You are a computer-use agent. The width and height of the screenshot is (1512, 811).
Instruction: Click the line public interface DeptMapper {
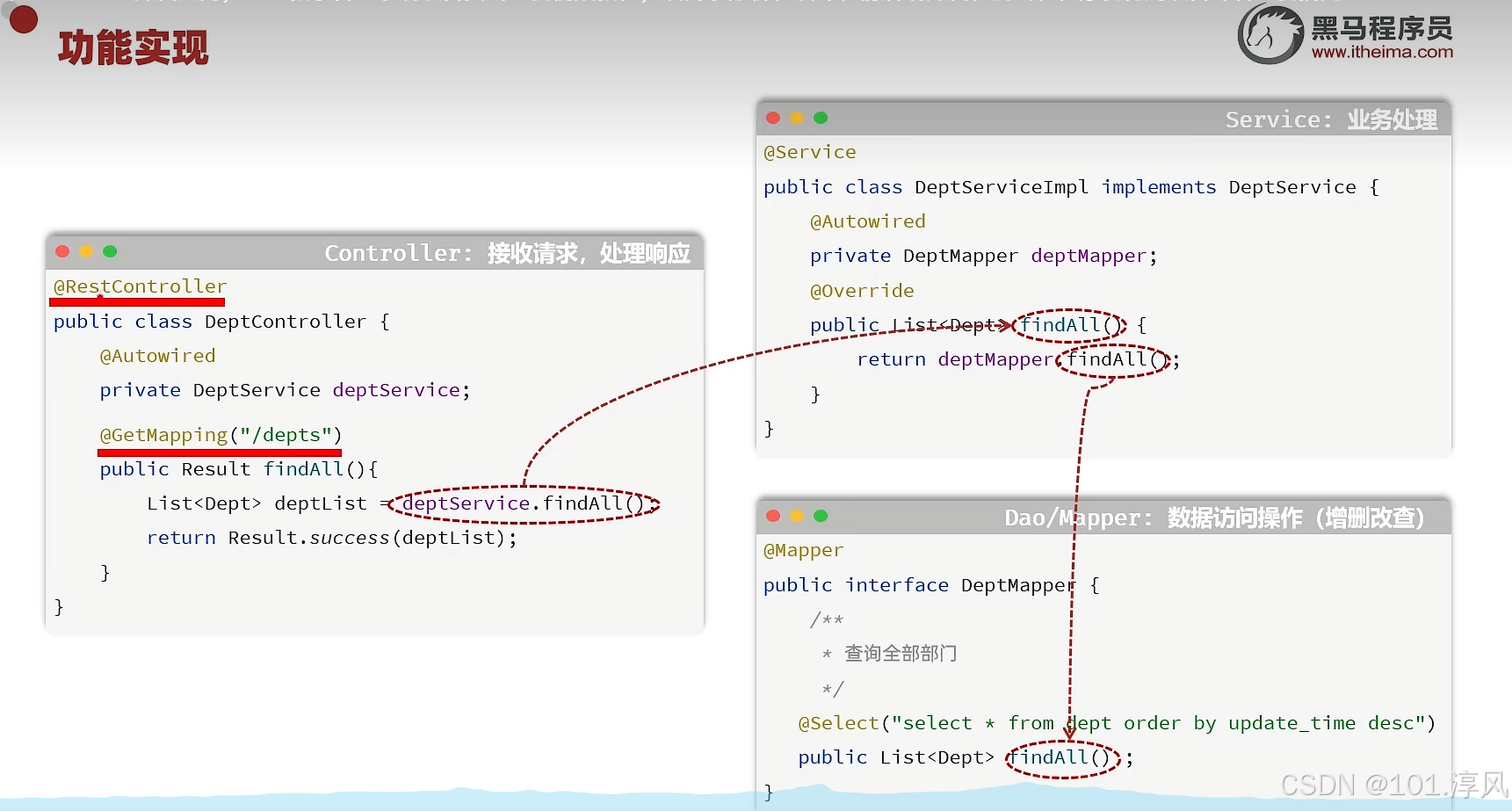click(x=931, y=585)
